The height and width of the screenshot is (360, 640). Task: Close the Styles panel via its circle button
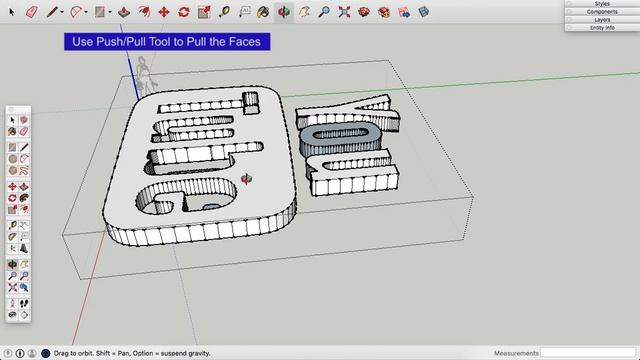coord(569,4)
